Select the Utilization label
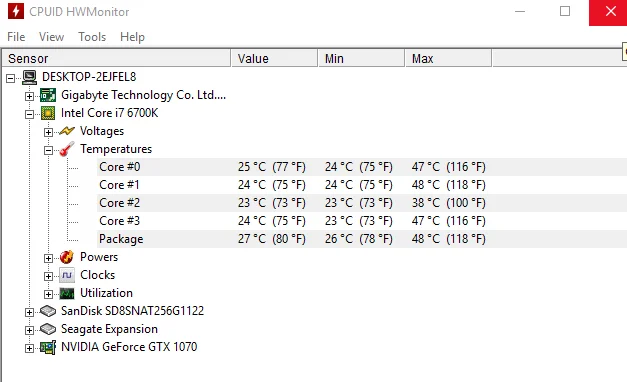This screenshot has height=382, width=627. (x=106, y=293)
